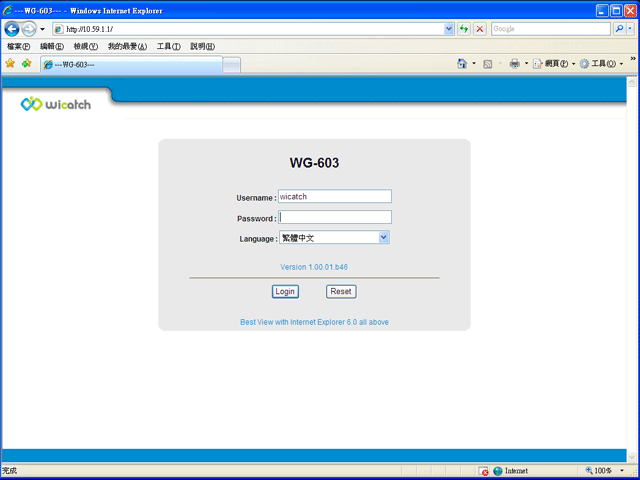Screen dimensions: 640x480
Task: Click the browser Back arrow button
Action: click(12, 29)
